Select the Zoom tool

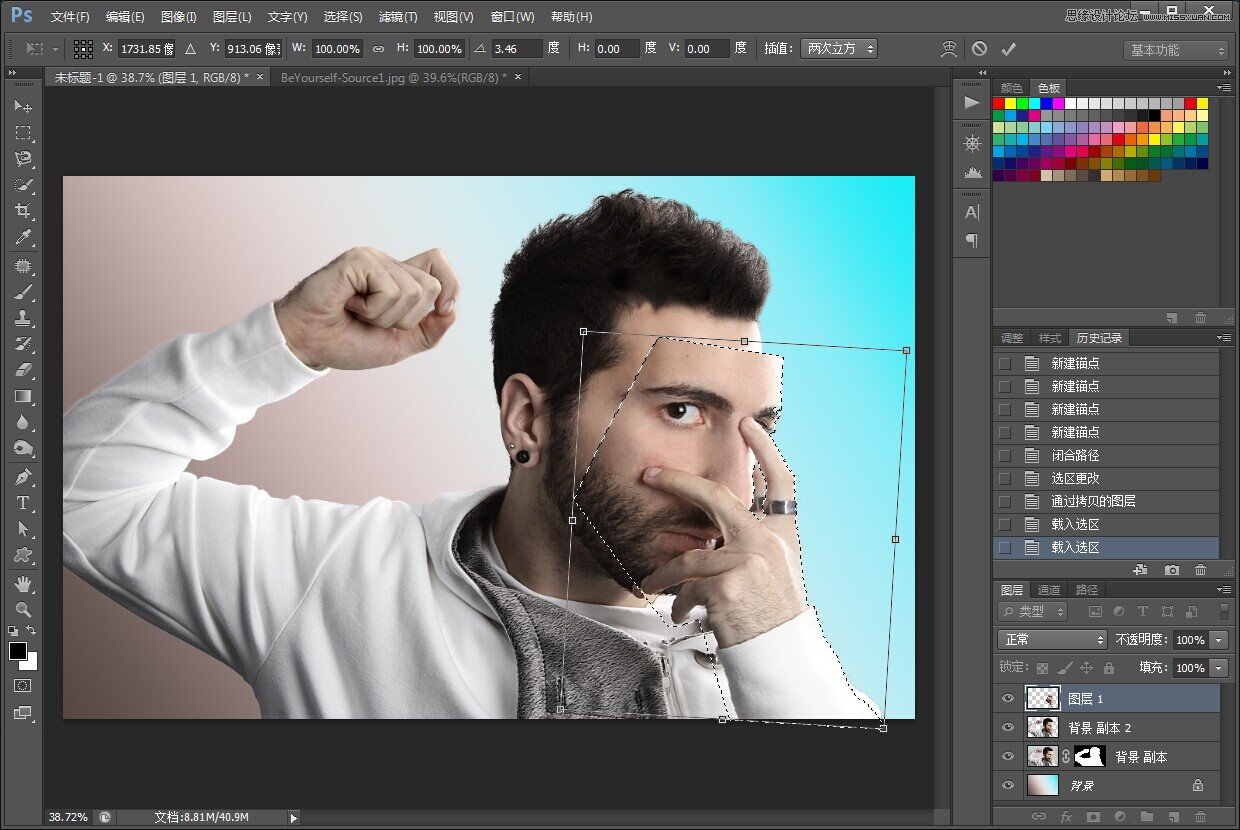[23, 609]
